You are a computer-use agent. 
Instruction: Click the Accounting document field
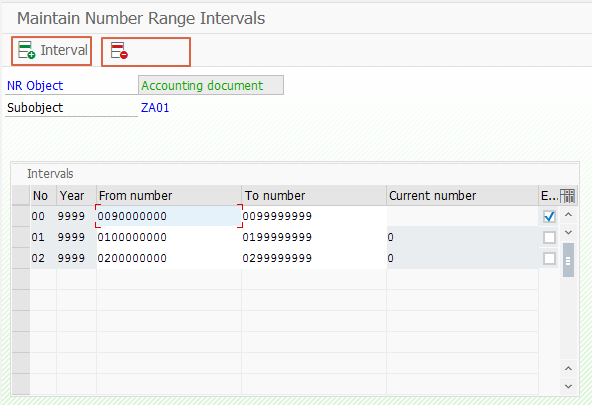point(211,85)
